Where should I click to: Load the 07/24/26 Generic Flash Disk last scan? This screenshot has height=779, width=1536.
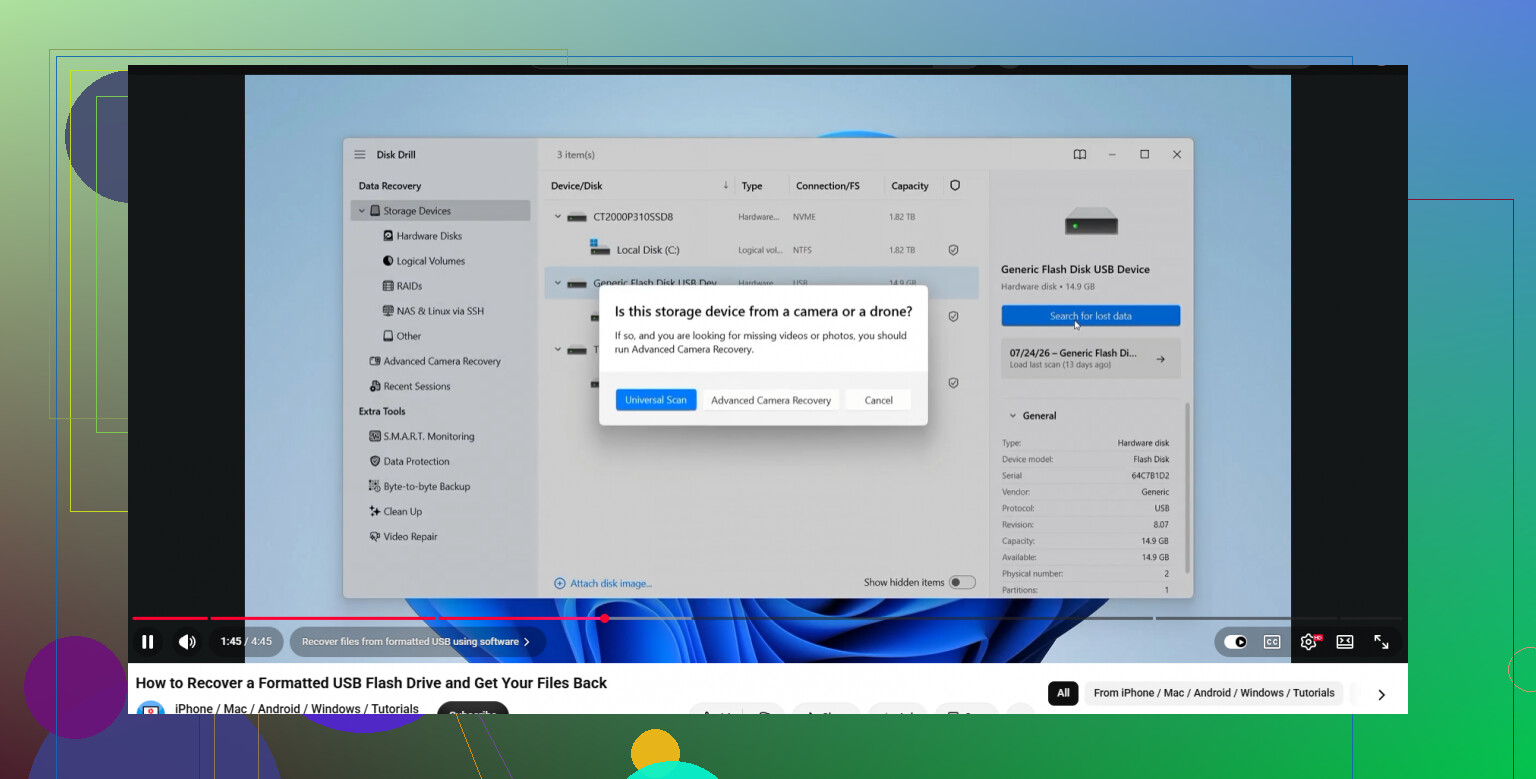pyautogui.click(x=1091, y=358)
